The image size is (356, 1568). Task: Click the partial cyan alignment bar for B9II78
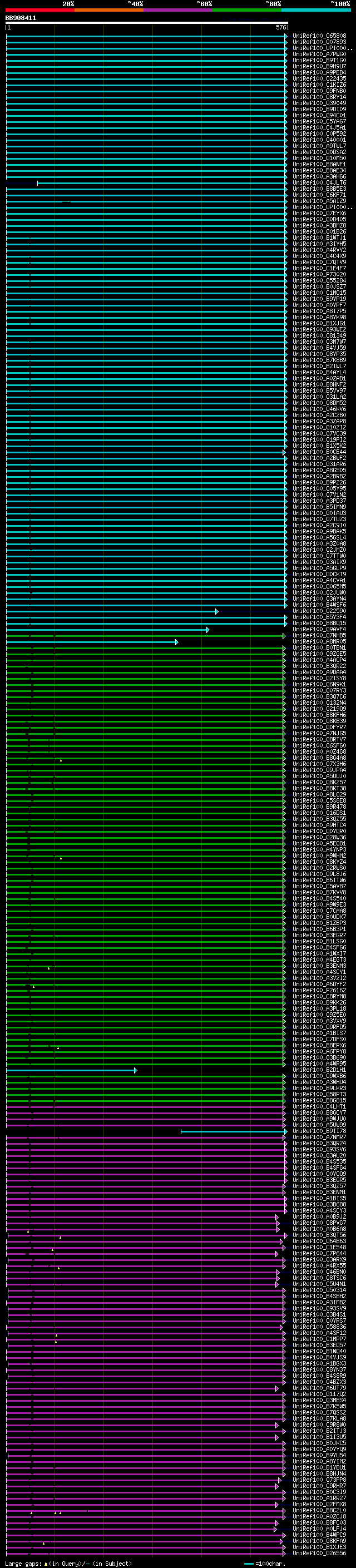tap(234, 1131)
